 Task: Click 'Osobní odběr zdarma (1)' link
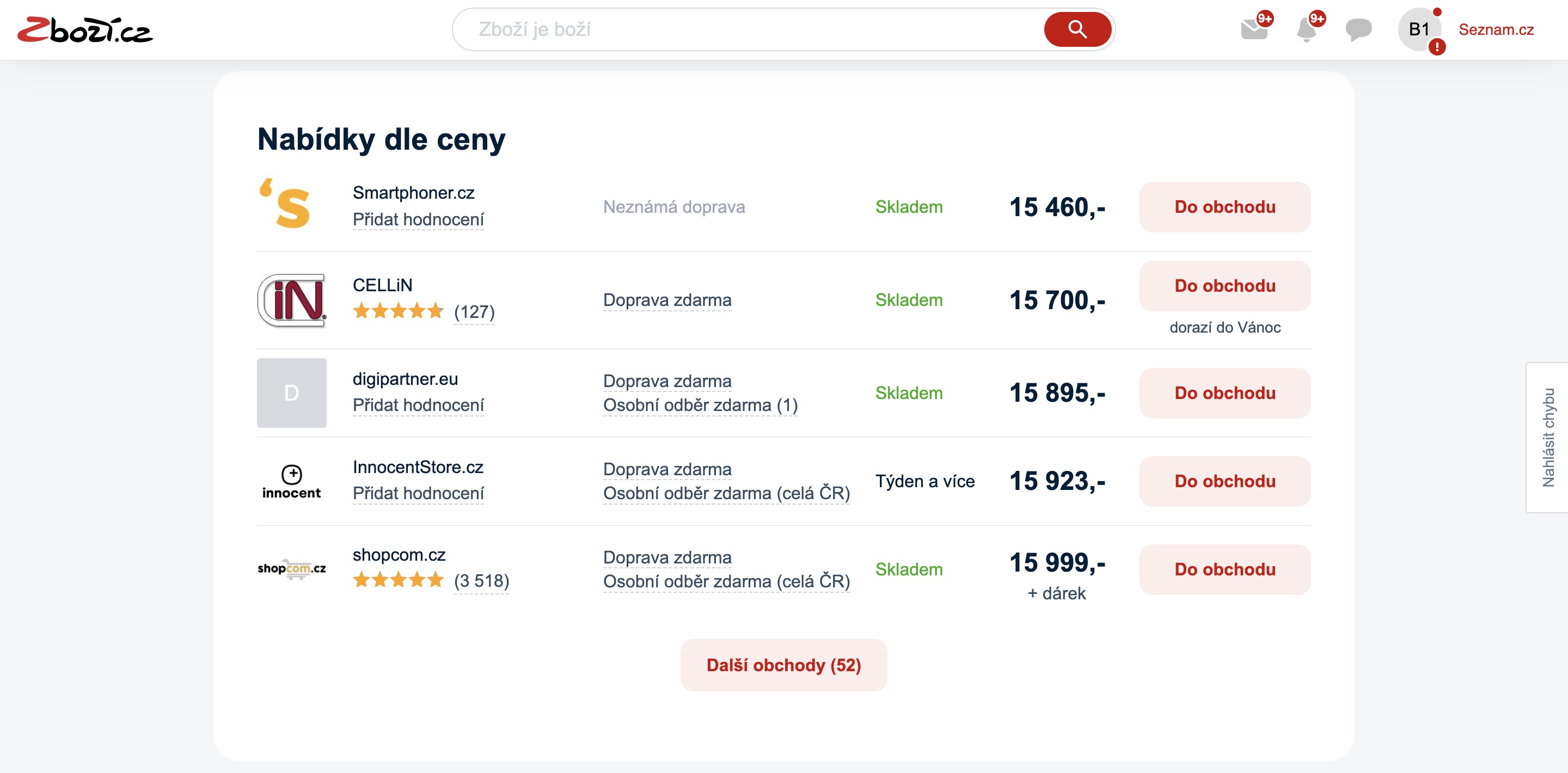click(700, 405)
